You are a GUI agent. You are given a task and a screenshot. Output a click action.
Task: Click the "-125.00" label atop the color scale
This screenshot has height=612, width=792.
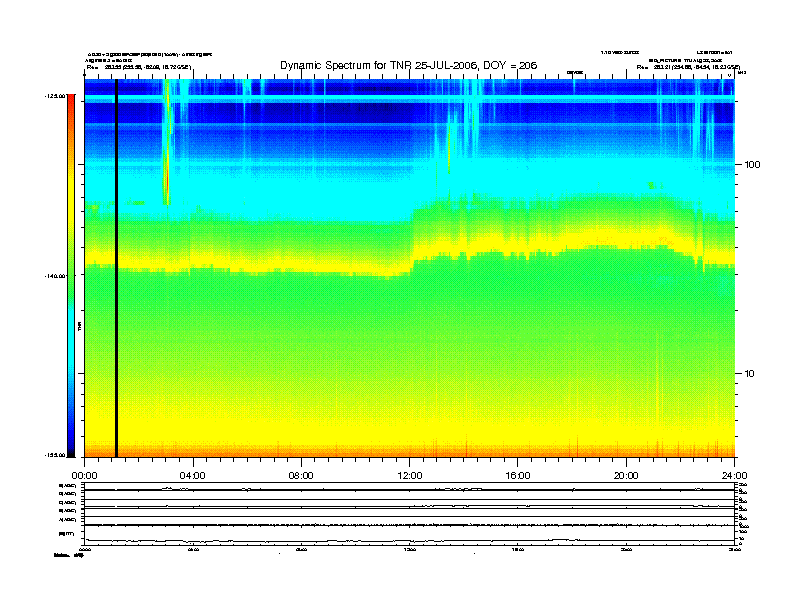click(55, 95)
